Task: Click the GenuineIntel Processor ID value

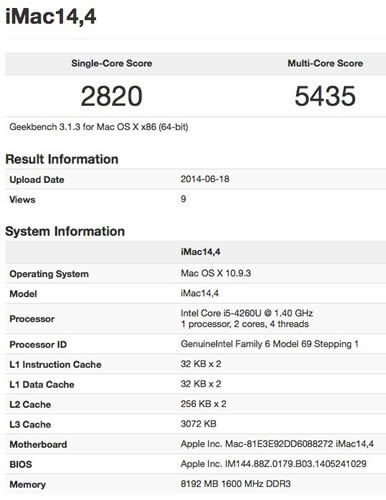Action: pyautogui.click(x=270, y=344)
